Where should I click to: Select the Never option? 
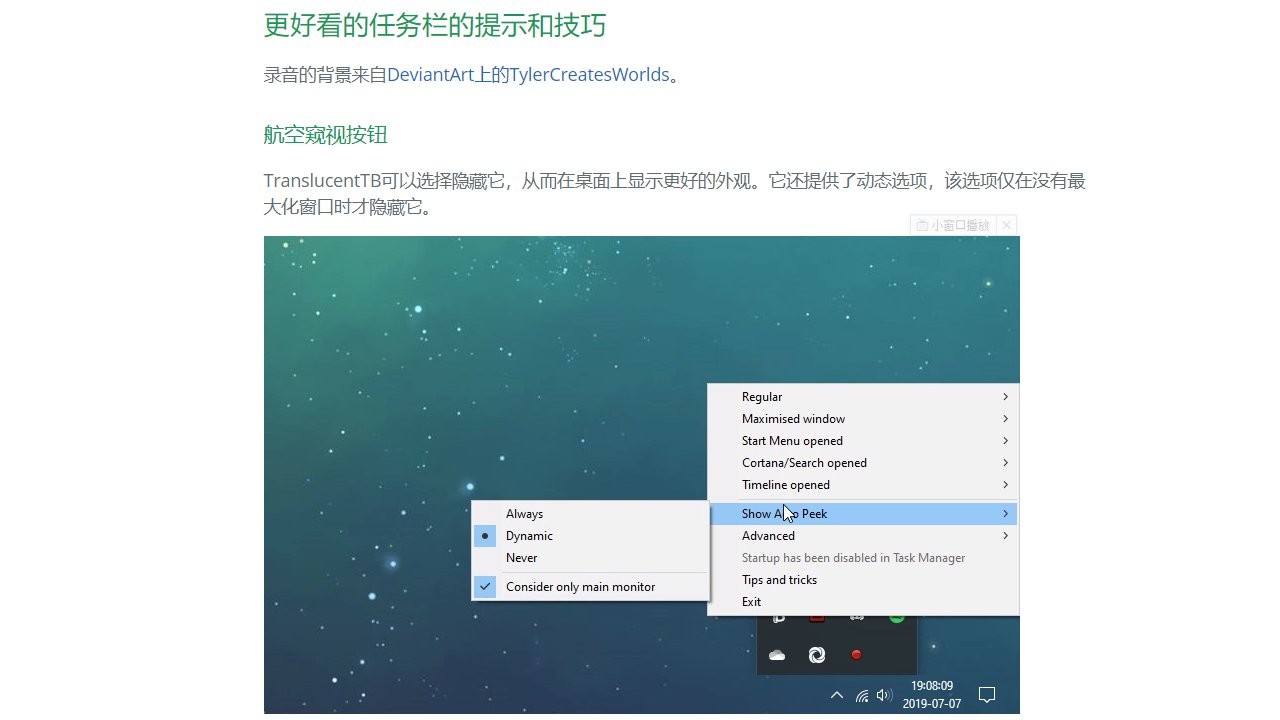coord(590,558)
